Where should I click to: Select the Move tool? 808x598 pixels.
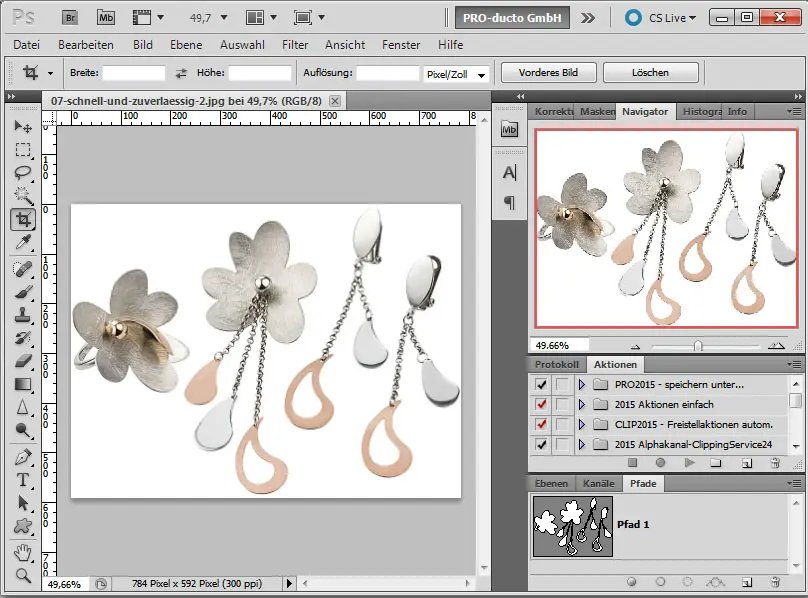tap(22, 127)
